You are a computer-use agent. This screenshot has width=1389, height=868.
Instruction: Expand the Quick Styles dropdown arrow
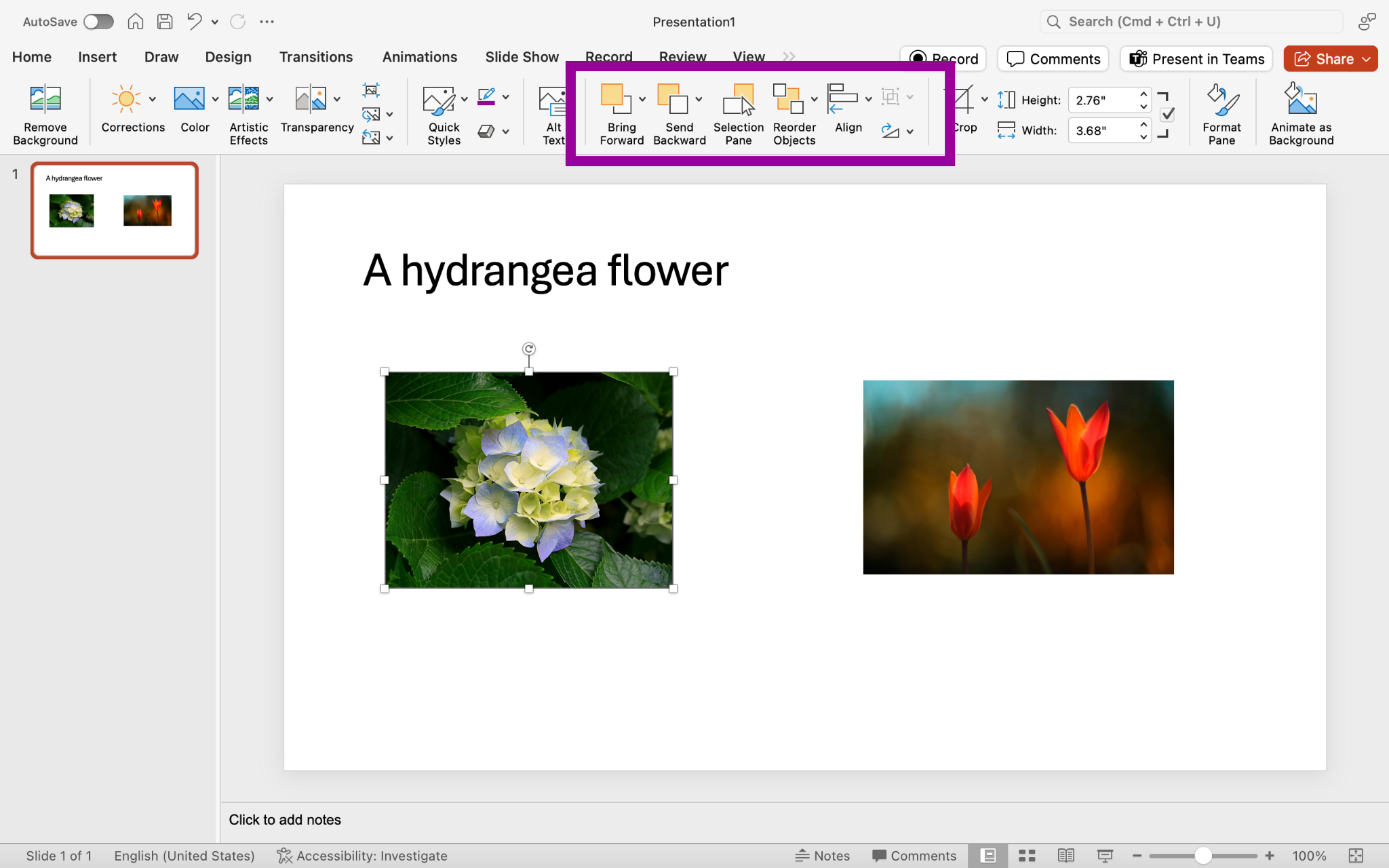(465, 99)
